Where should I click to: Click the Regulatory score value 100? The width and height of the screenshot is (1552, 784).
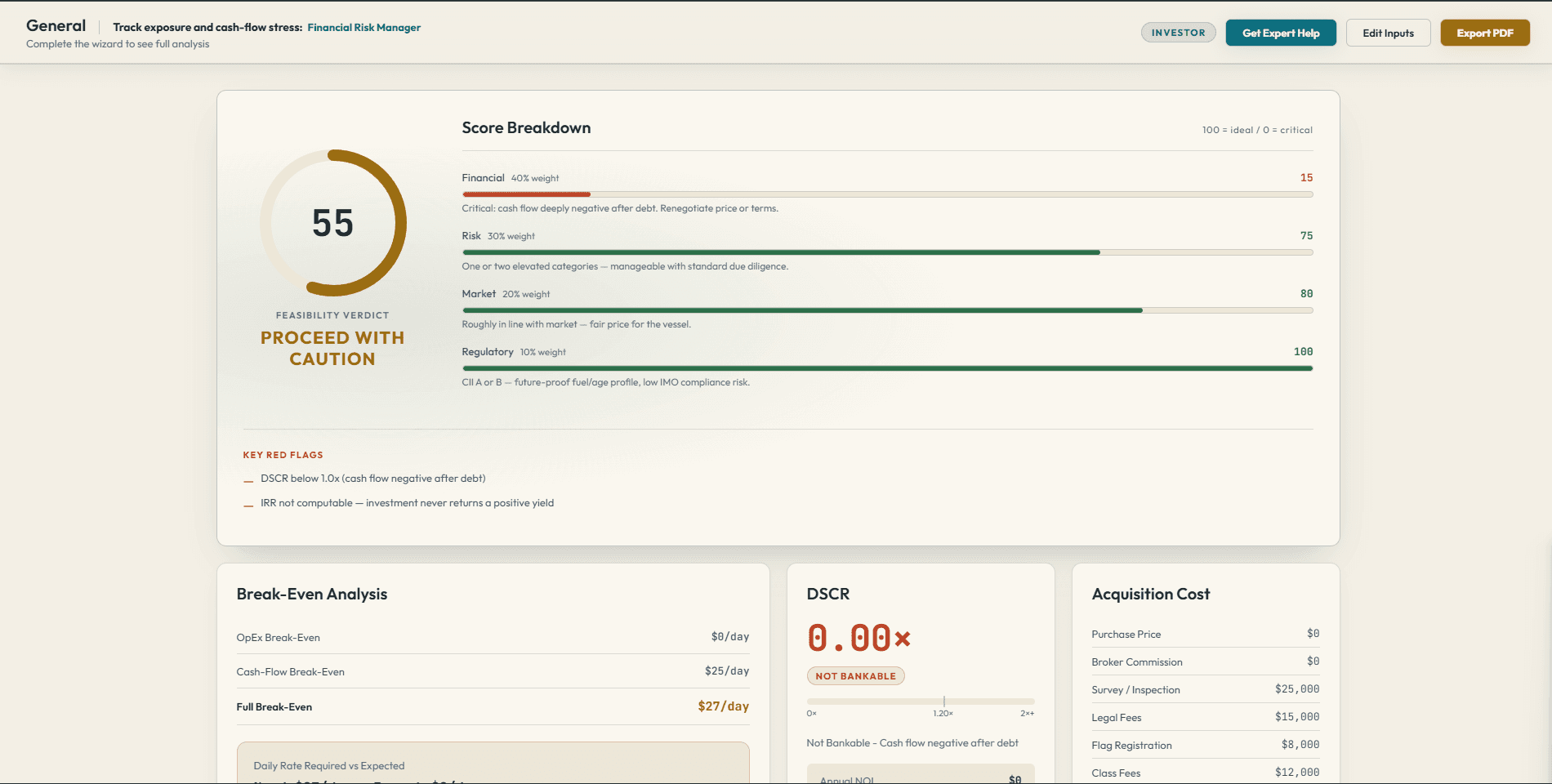1303,352
